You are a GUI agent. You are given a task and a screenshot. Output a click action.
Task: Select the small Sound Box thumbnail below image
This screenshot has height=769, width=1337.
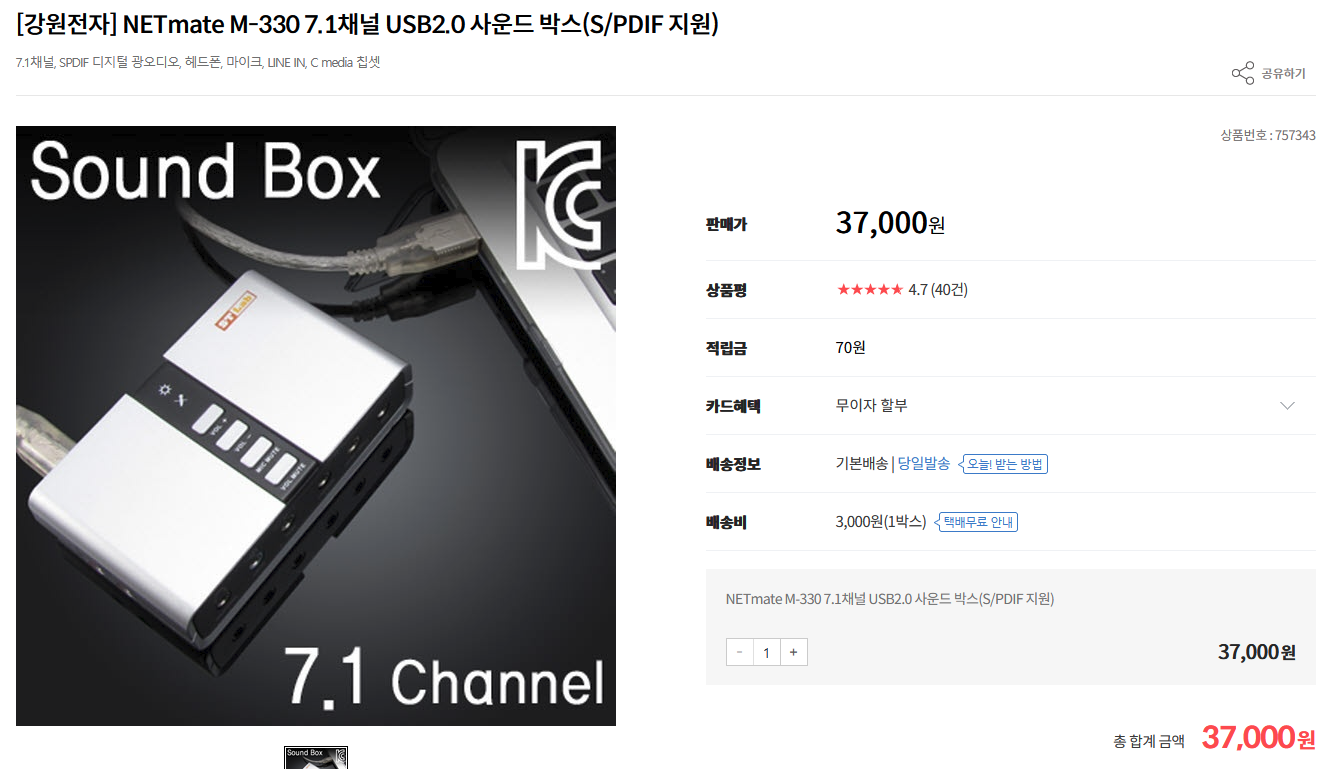tap(316, 757)
